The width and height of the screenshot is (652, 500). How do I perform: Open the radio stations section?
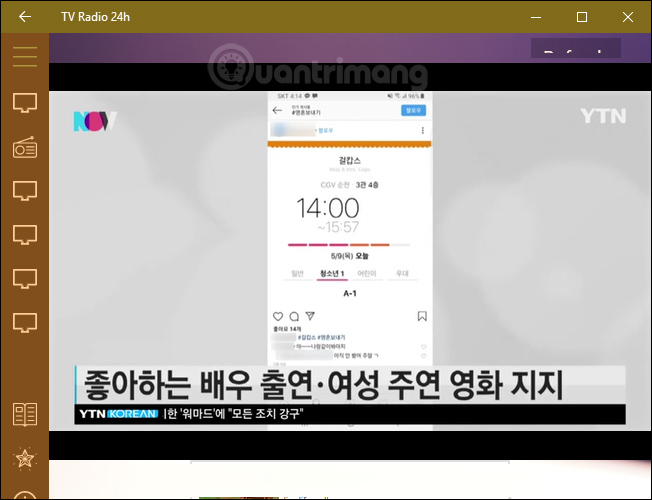[x=25, y=147]
